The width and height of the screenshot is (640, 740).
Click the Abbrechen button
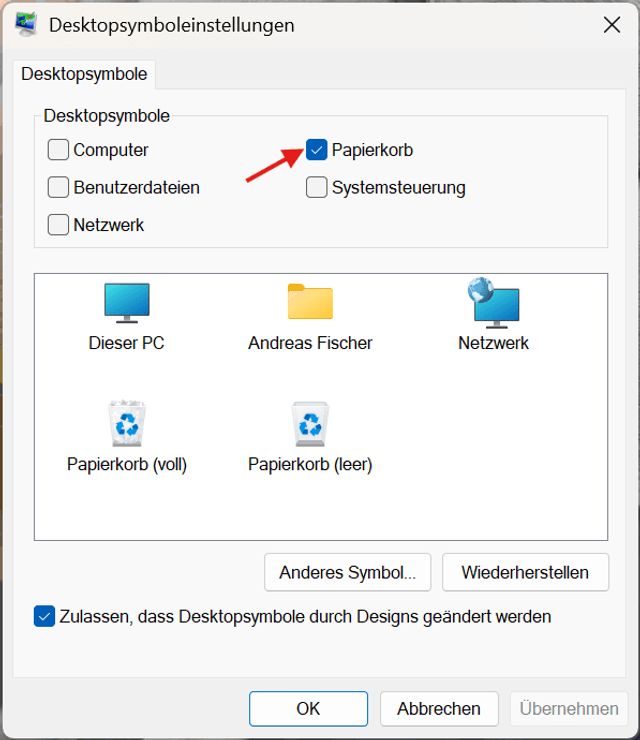coord(439,708)
